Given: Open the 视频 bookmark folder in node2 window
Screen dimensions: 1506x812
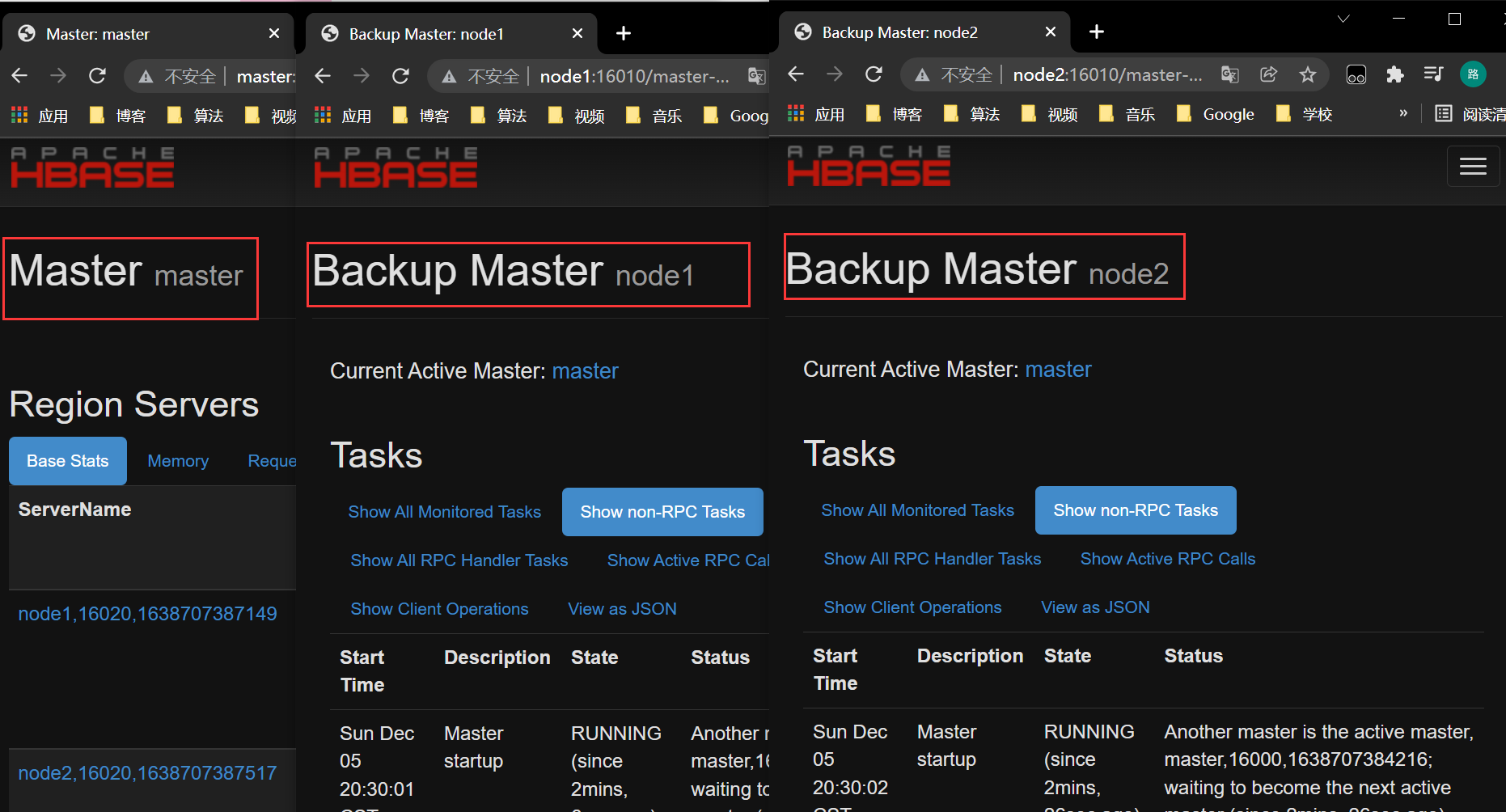Looking at the screenshot, I should click(x=1050, y=114).
